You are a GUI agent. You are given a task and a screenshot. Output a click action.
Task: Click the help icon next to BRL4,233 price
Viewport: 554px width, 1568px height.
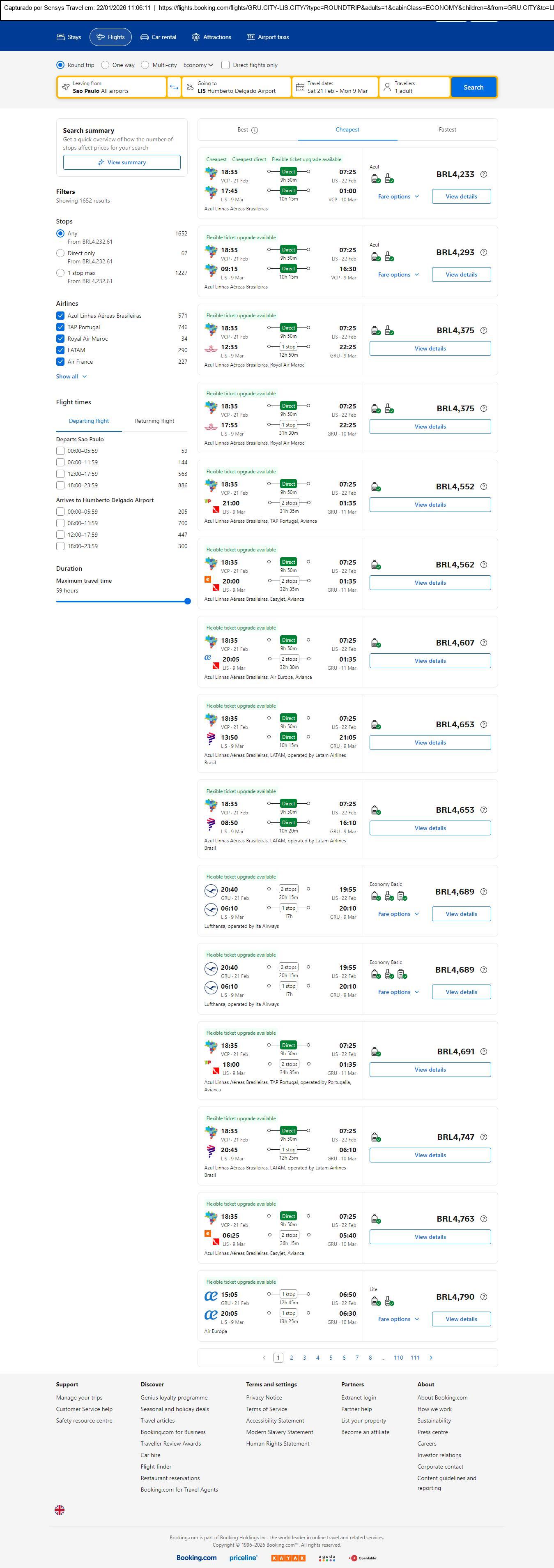click(483, 174)
